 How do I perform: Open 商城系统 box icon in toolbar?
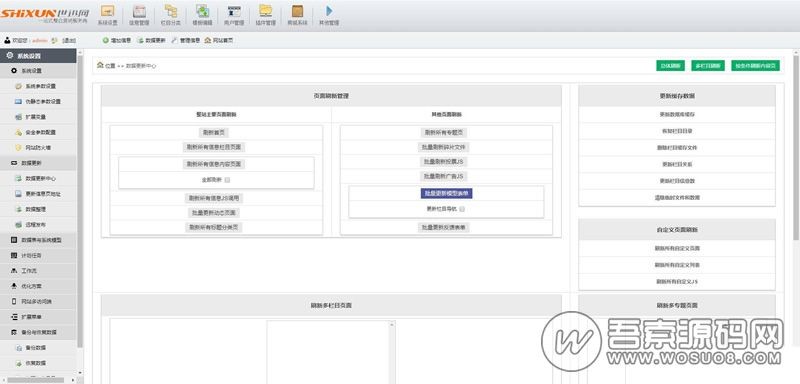297,11
